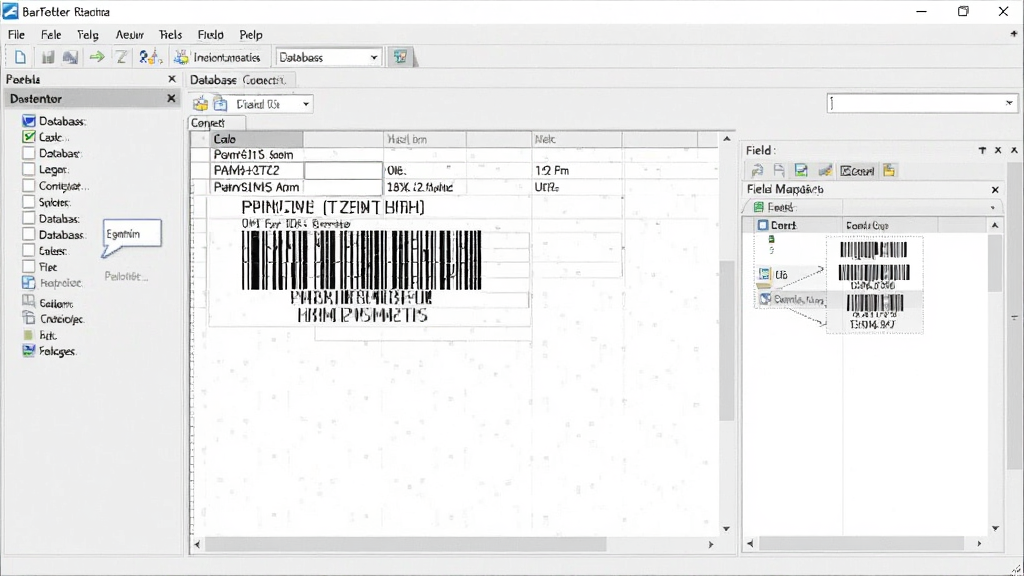Click toolbar icon right of Database combo box
This screenshot has height=576, width=1024.
pyautogui.click(x=400, y=57)
